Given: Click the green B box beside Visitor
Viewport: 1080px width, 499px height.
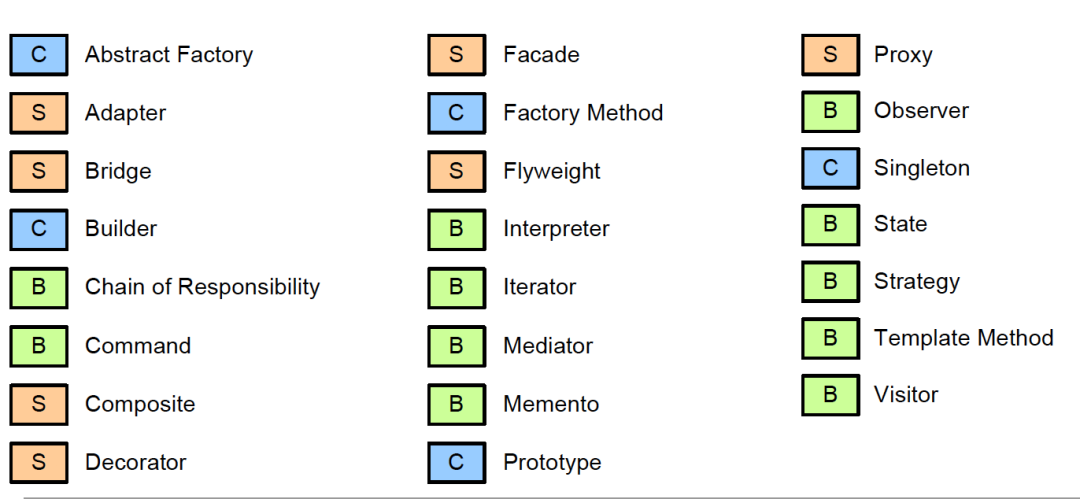Looking at the screenshot, I should point(830,395).
